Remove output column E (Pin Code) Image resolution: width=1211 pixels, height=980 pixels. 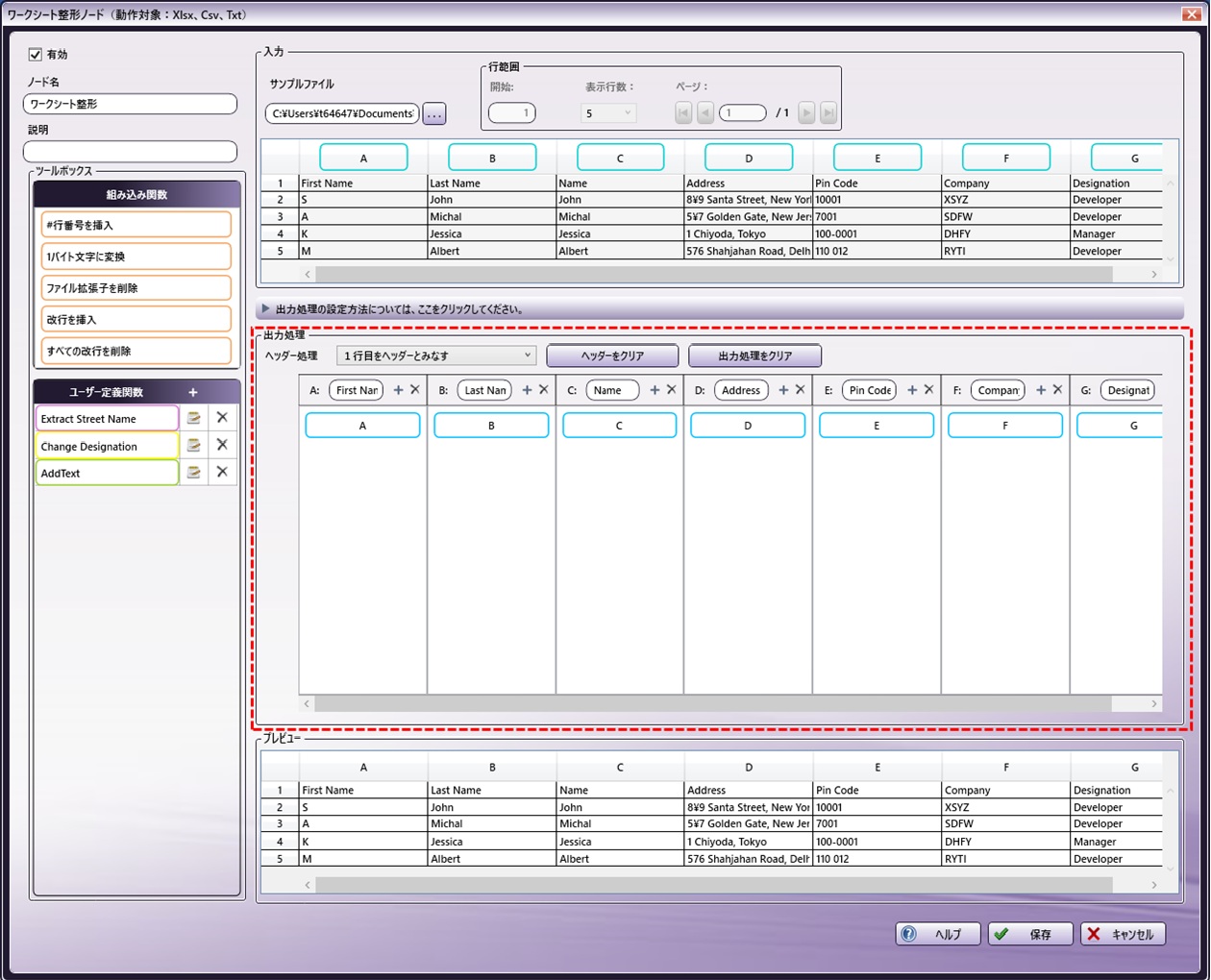coord(929,390)
